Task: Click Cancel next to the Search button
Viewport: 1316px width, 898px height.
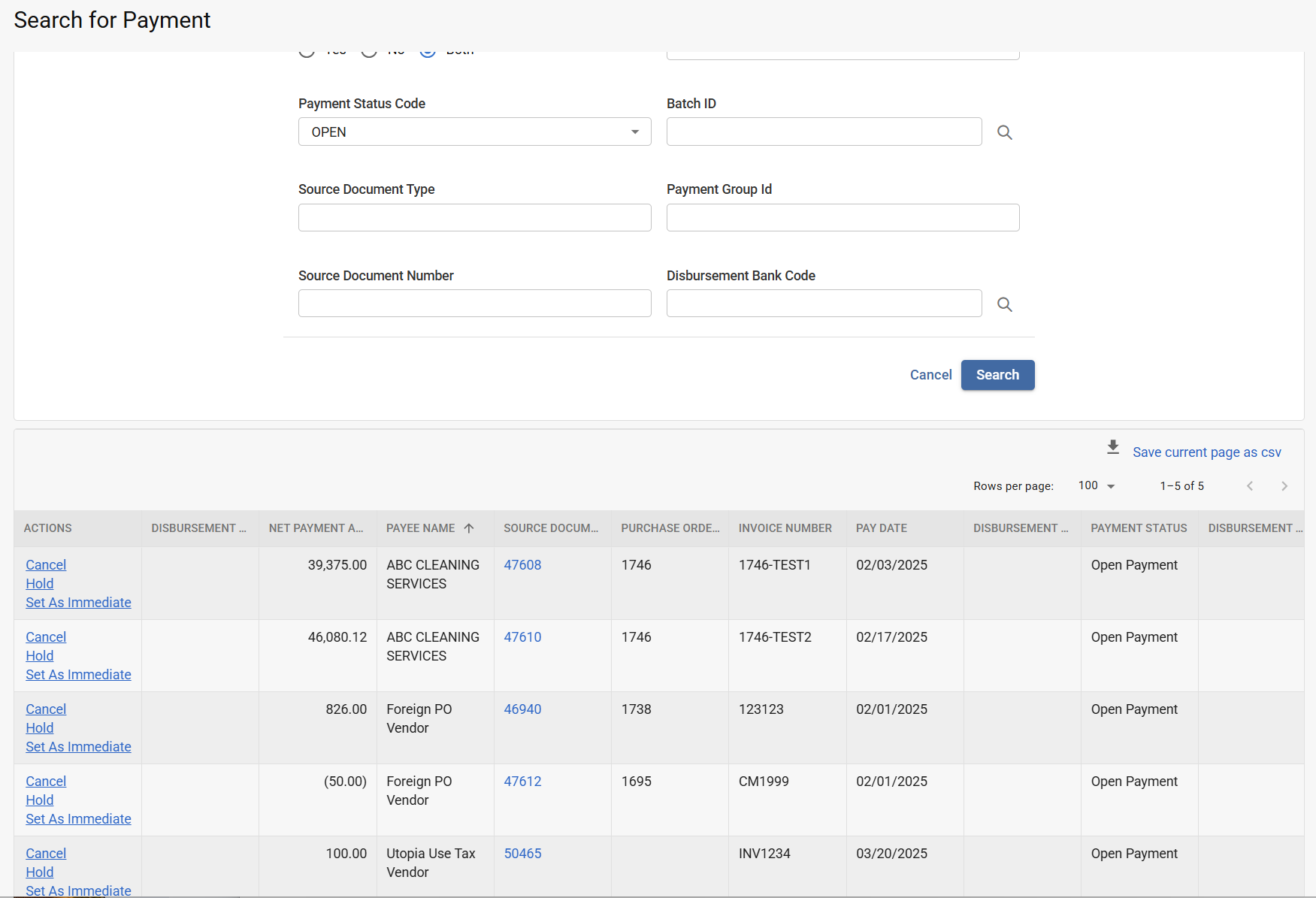Action: click(930, 375)
